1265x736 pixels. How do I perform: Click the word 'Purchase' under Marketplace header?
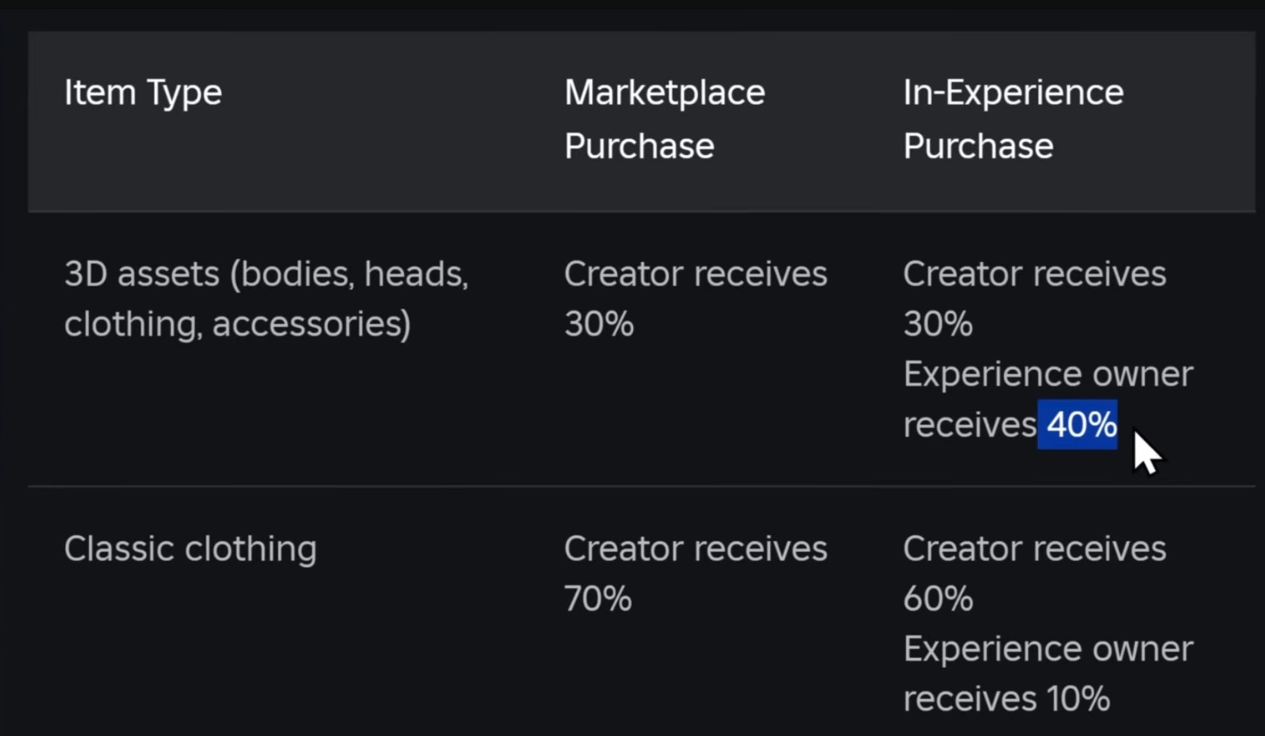tap(639, 146)
